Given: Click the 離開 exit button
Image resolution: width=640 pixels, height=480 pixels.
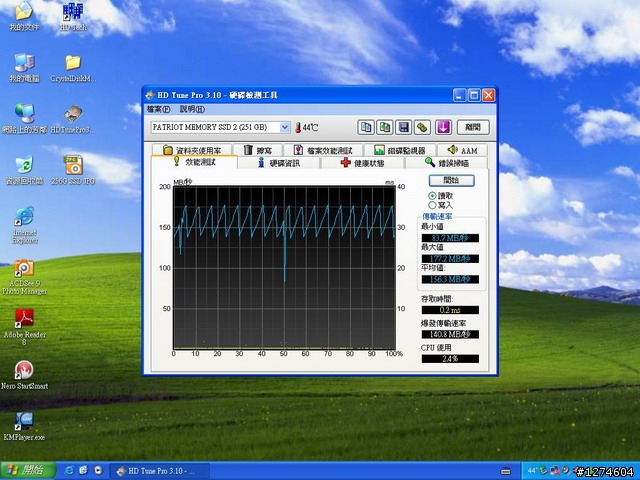Looking at the screenshot, I should [473, 127].
